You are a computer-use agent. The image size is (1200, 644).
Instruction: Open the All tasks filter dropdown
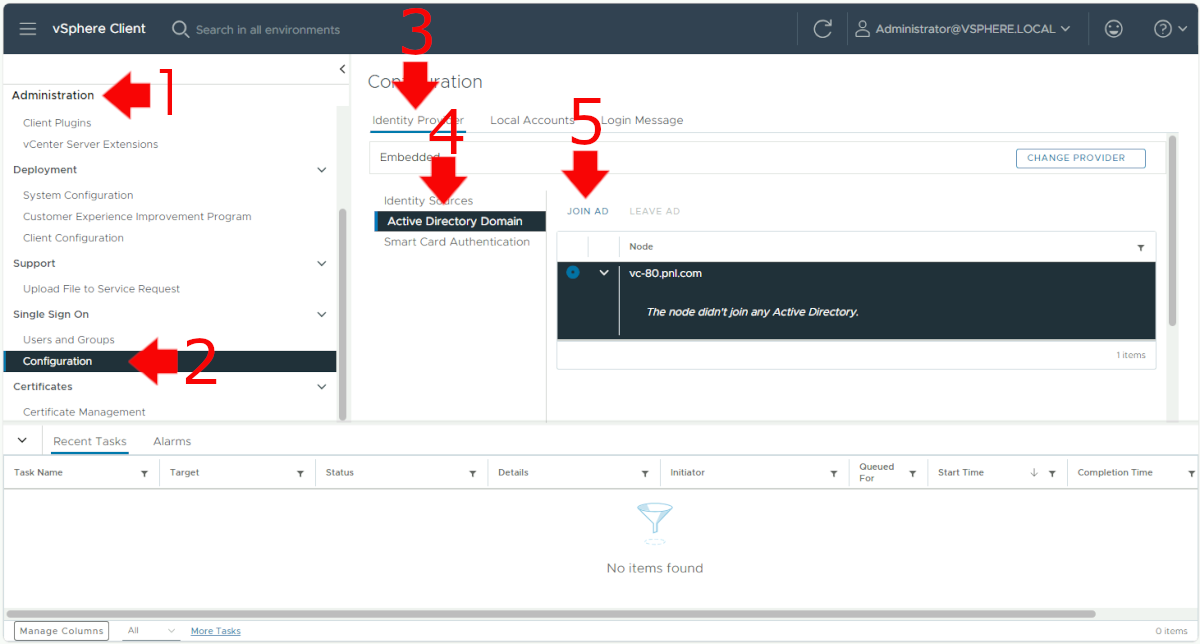click(151, 631)
